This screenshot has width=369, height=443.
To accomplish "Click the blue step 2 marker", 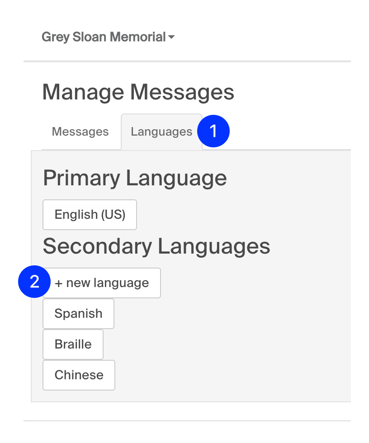I will point(34,282).
